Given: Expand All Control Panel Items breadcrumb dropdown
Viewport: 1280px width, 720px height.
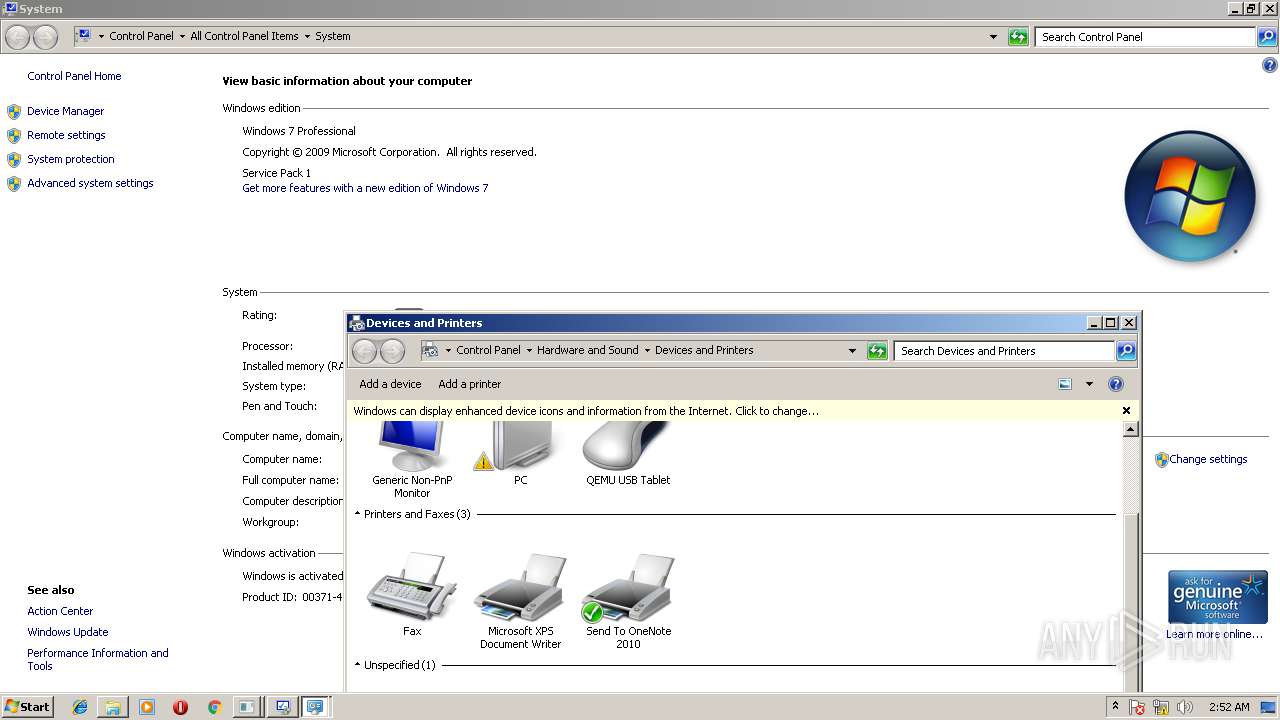Looking at the screenshot, I should coord(307,36).
